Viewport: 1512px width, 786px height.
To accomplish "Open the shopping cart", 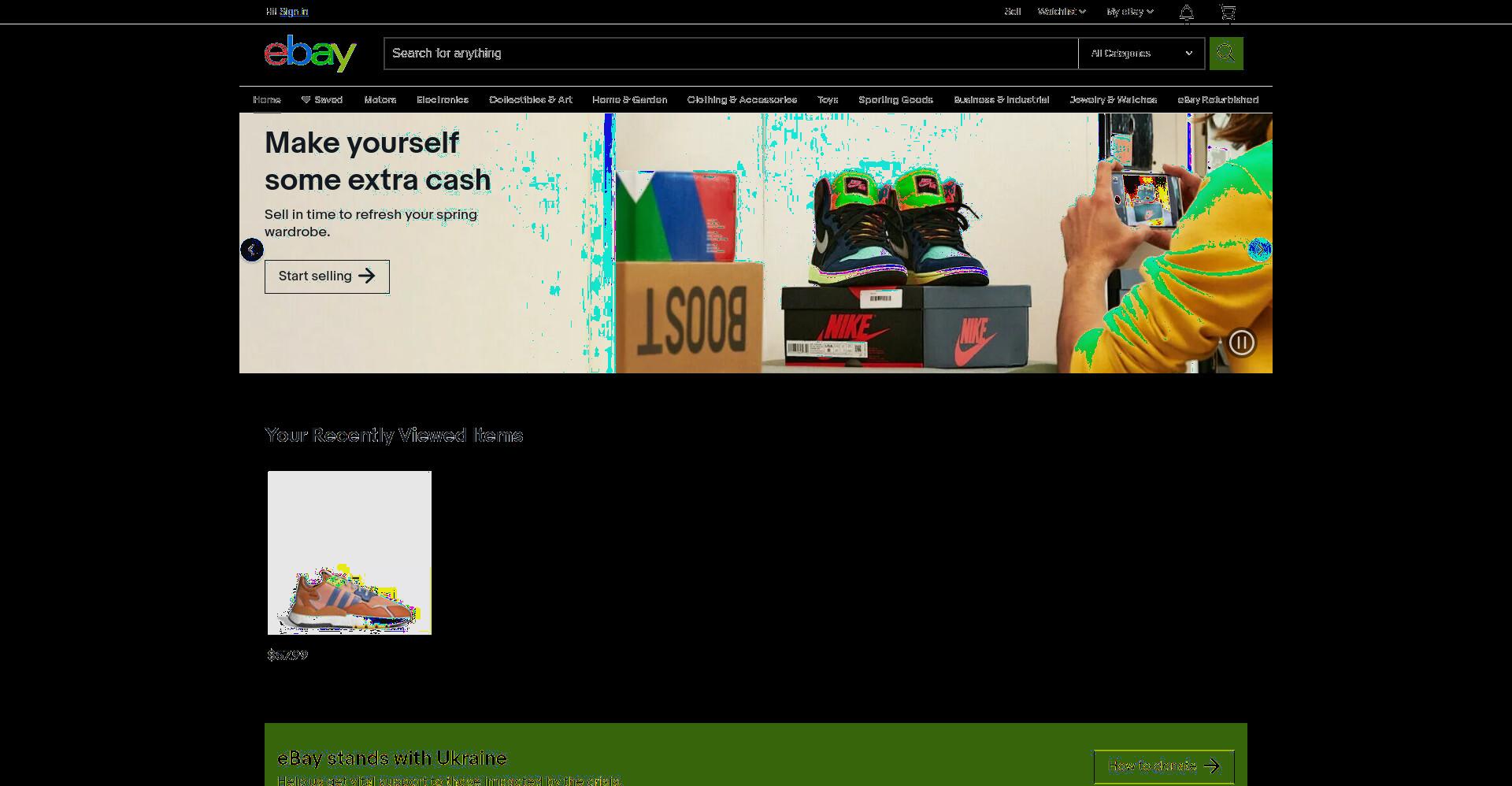I will (1228, 12).
